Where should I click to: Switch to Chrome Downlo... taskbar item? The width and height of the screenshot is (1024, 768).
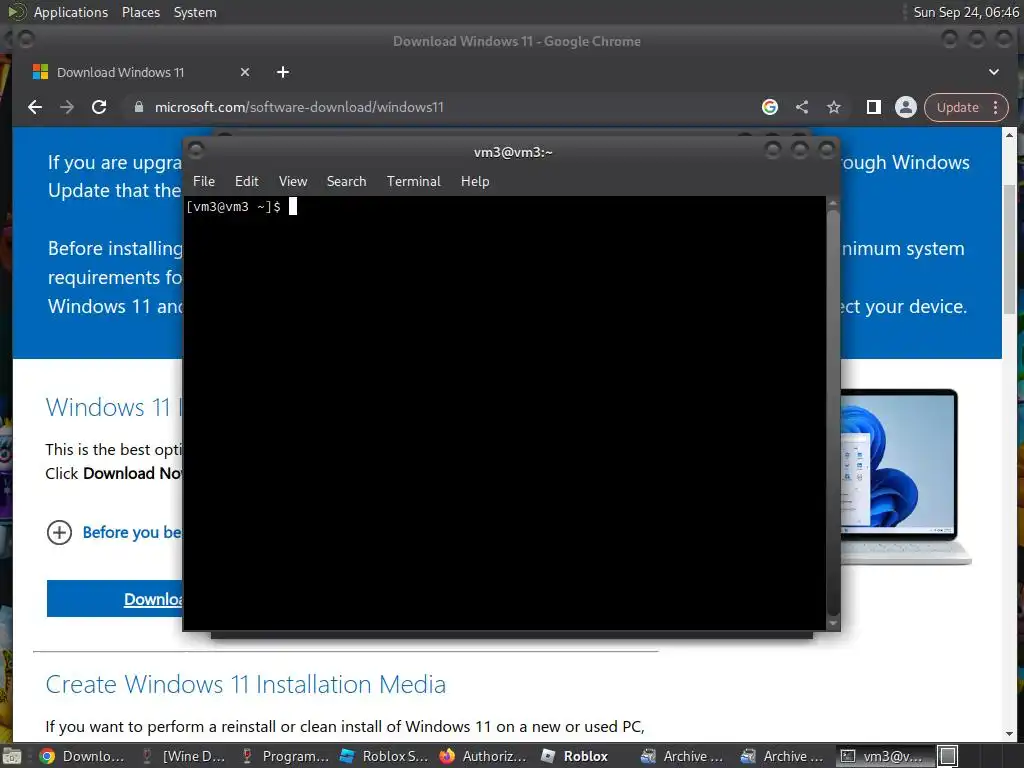82,756
